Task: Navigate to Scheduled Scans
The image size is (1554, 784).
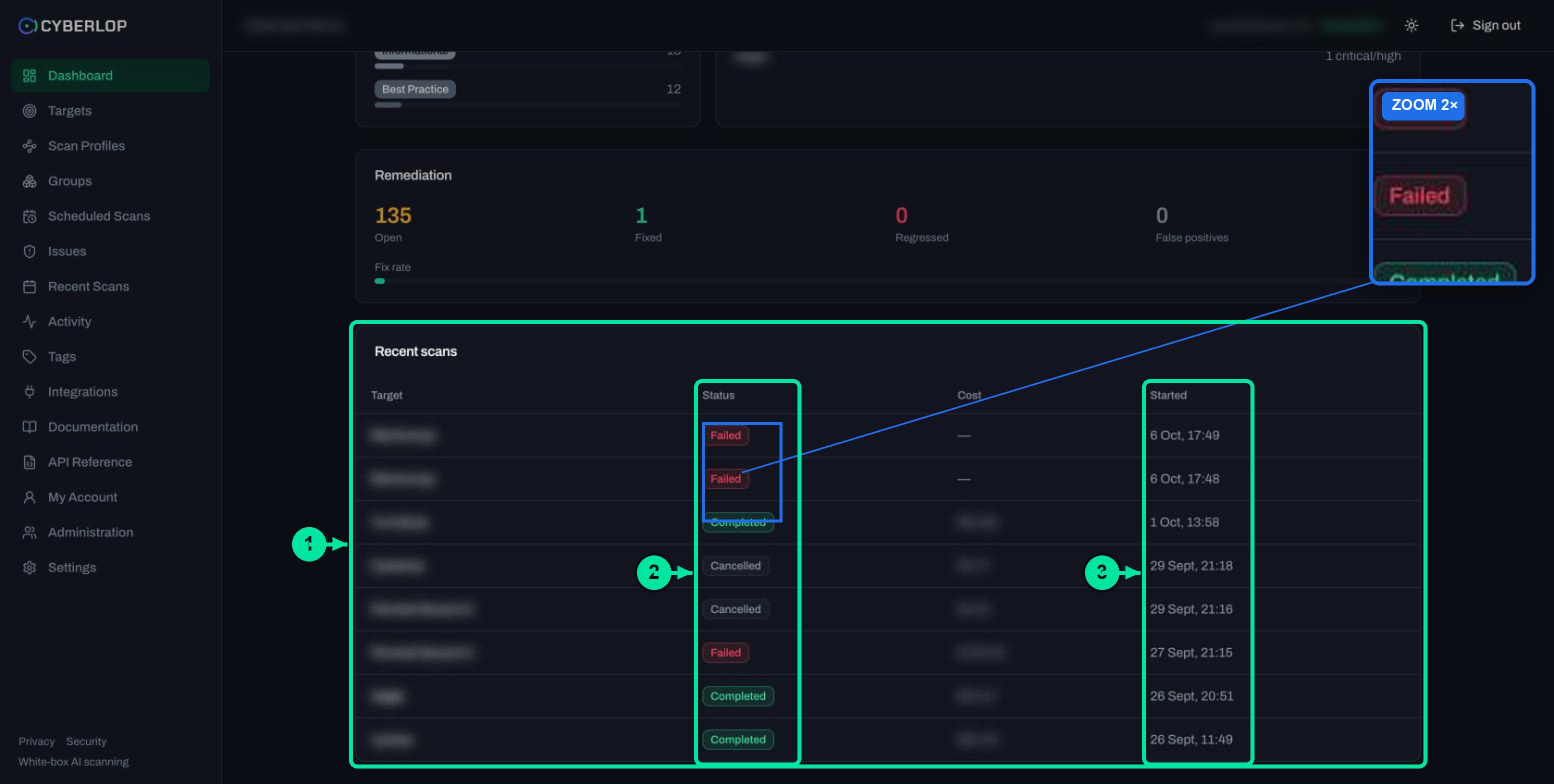Action: coord(110,216)
